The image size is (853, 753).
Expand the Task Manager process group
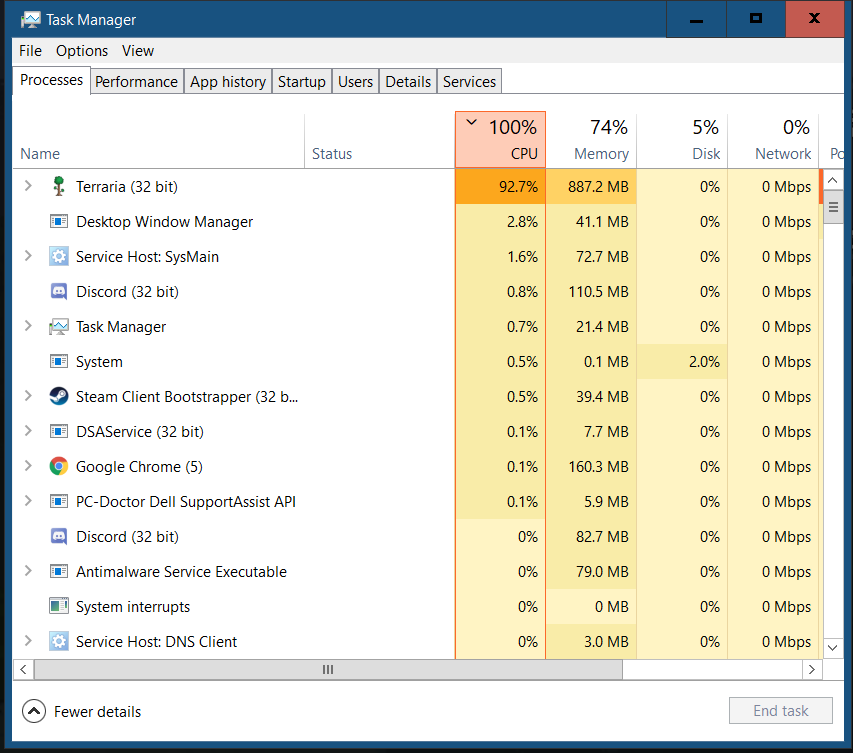(x=28, y=326)
